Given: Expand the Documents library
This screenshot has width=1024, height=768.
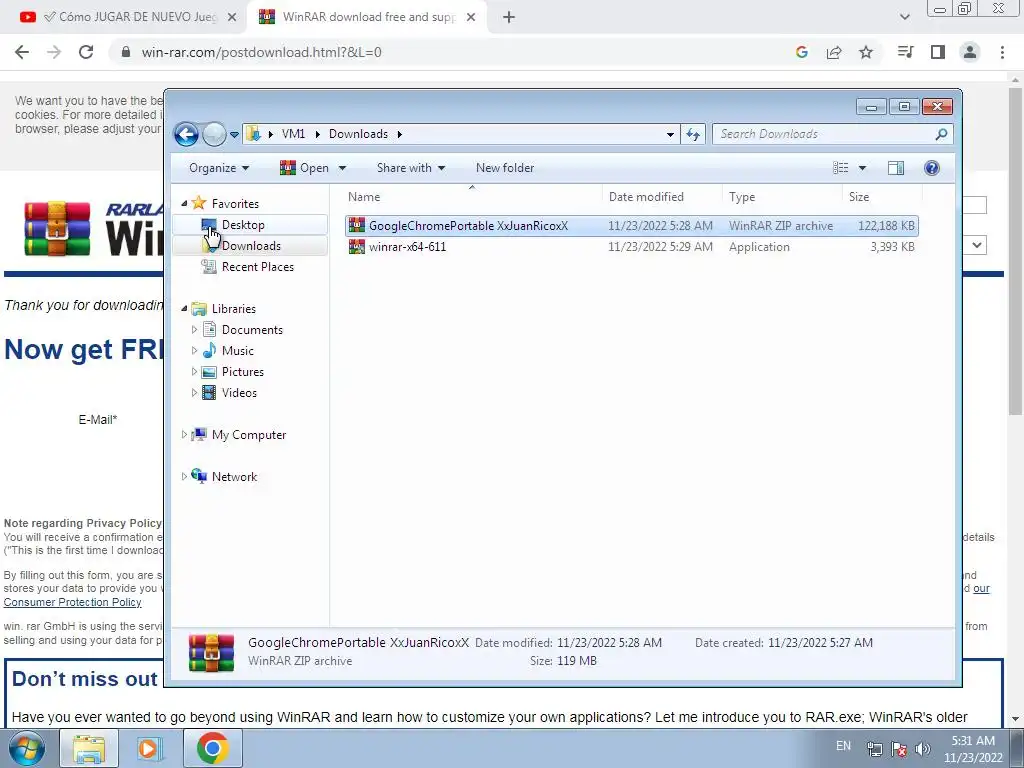Looking at the screenshot, I should [x=194, y=330].
